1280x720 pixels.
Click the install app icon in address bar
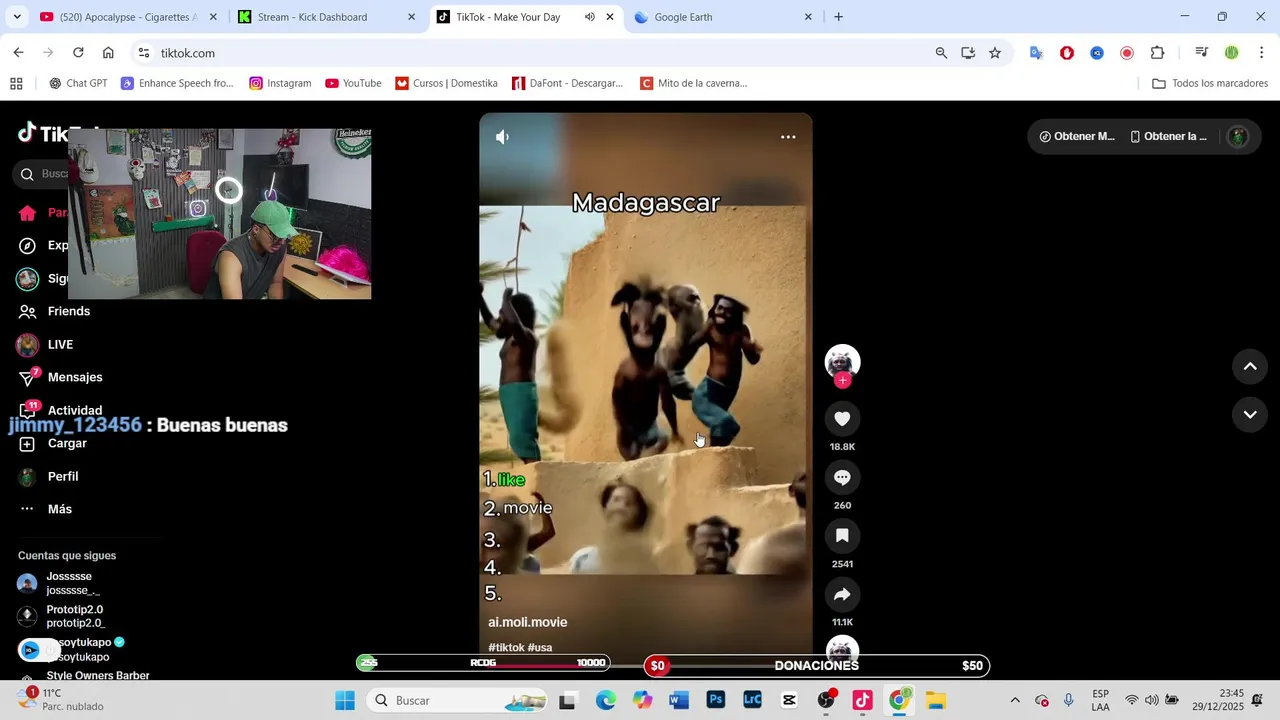[968, 53]
